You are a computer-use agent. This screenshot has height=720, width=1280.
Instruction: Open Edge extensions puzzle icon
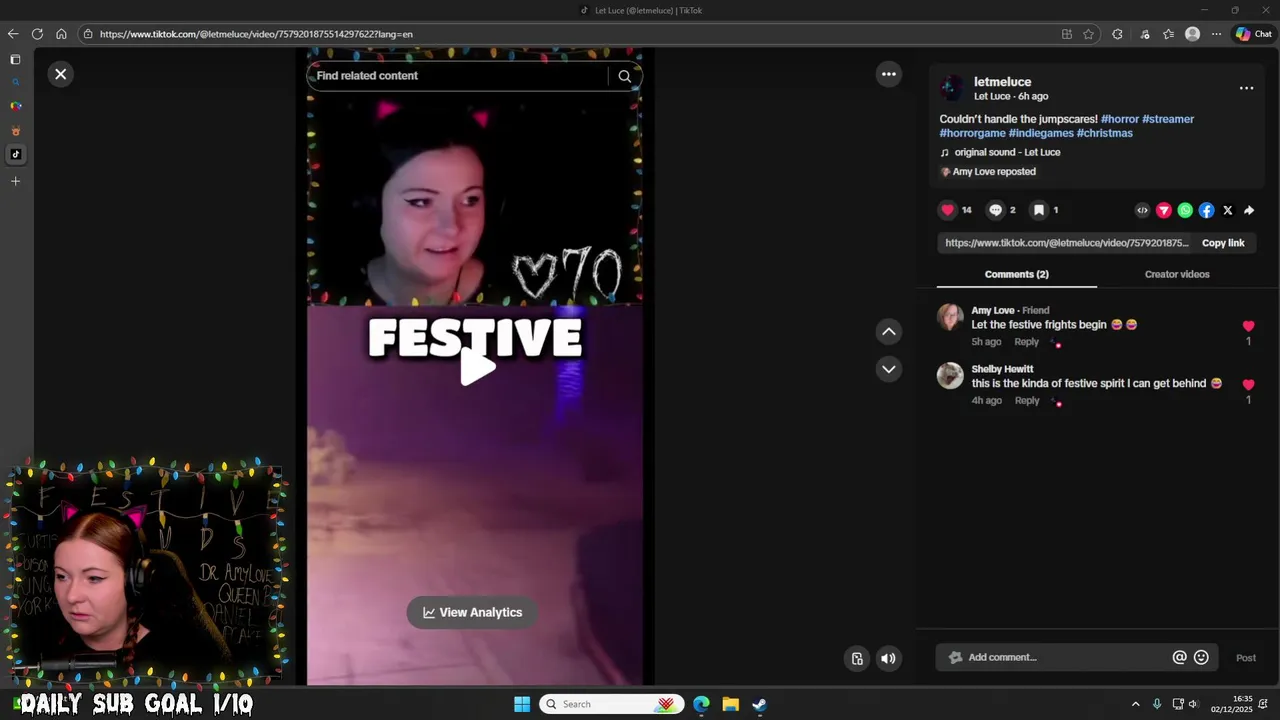(x=1117, y=34)
